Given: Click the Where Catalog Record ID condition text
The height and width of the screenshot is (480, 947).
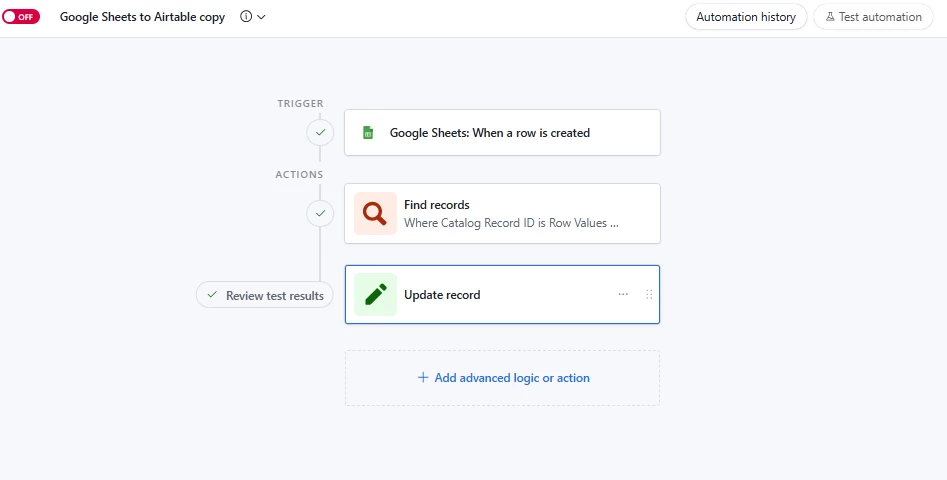Looking at the screenshot, I should click(511, 223).
